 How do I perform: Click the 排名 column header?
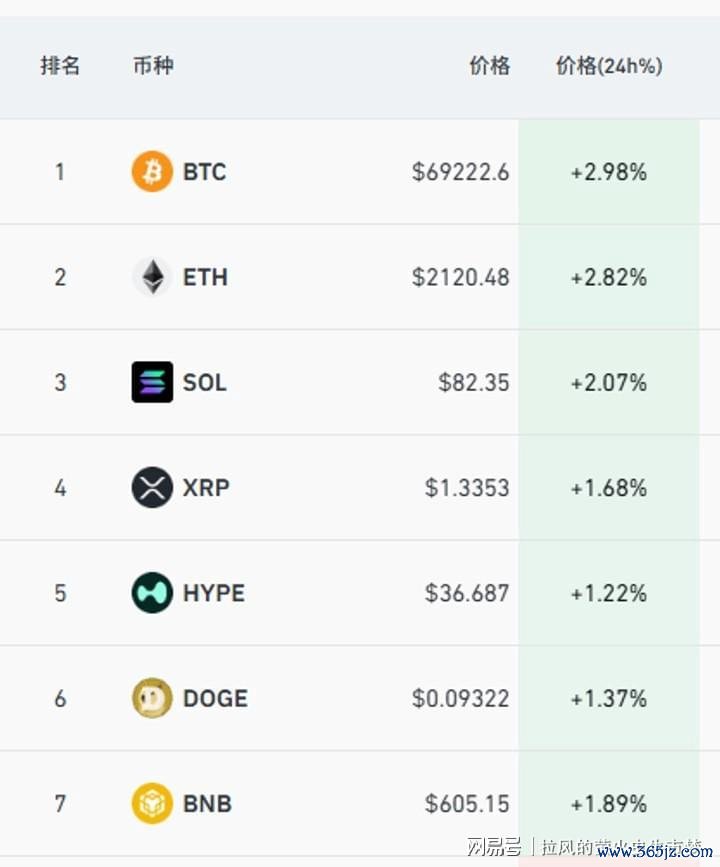pyautogui.click(x=60, y=66)
